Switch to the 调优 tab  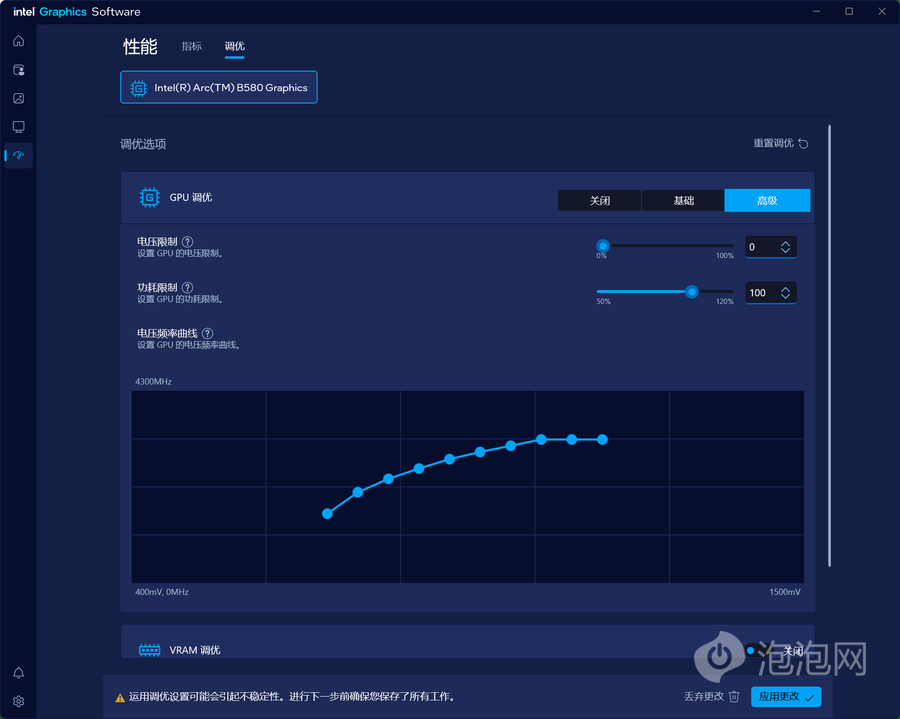234,46
